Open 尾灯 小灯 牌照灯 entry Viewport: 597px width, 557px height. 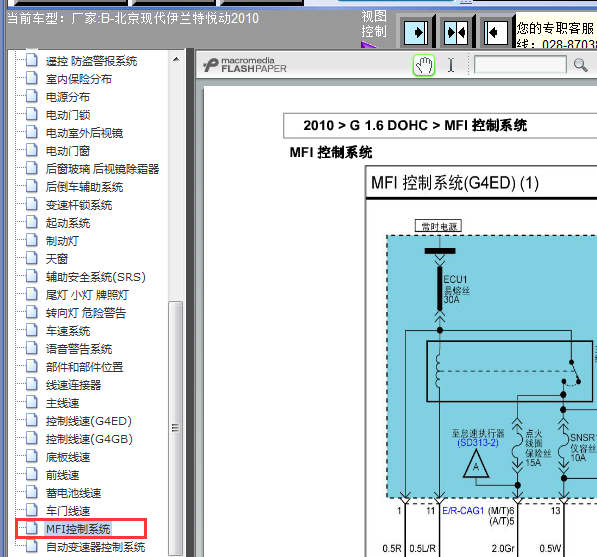[87, 295]
